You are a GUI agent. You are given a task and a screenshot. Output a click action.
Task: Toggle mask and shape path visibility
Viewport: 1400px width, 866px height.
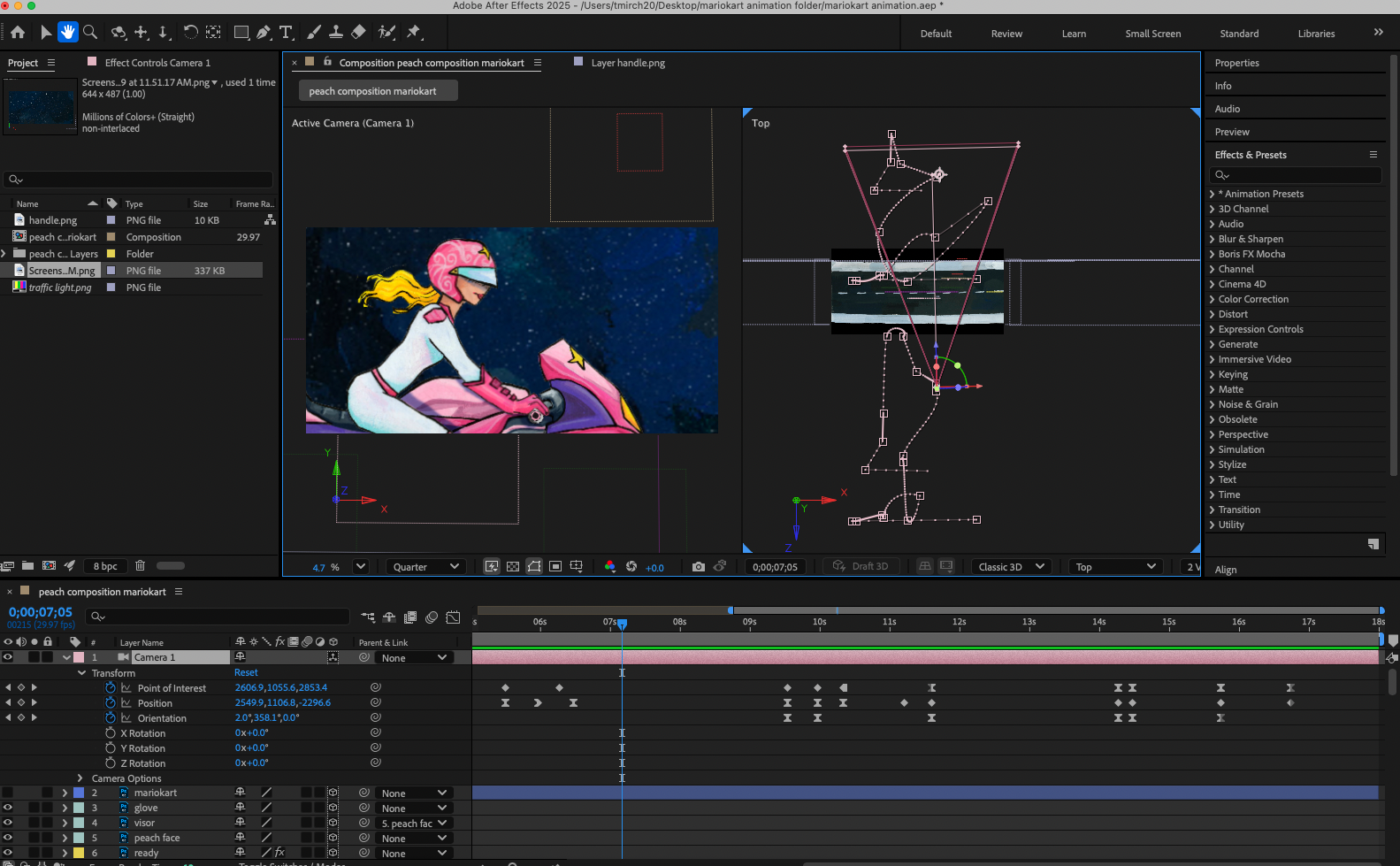(x=534, y=567)
